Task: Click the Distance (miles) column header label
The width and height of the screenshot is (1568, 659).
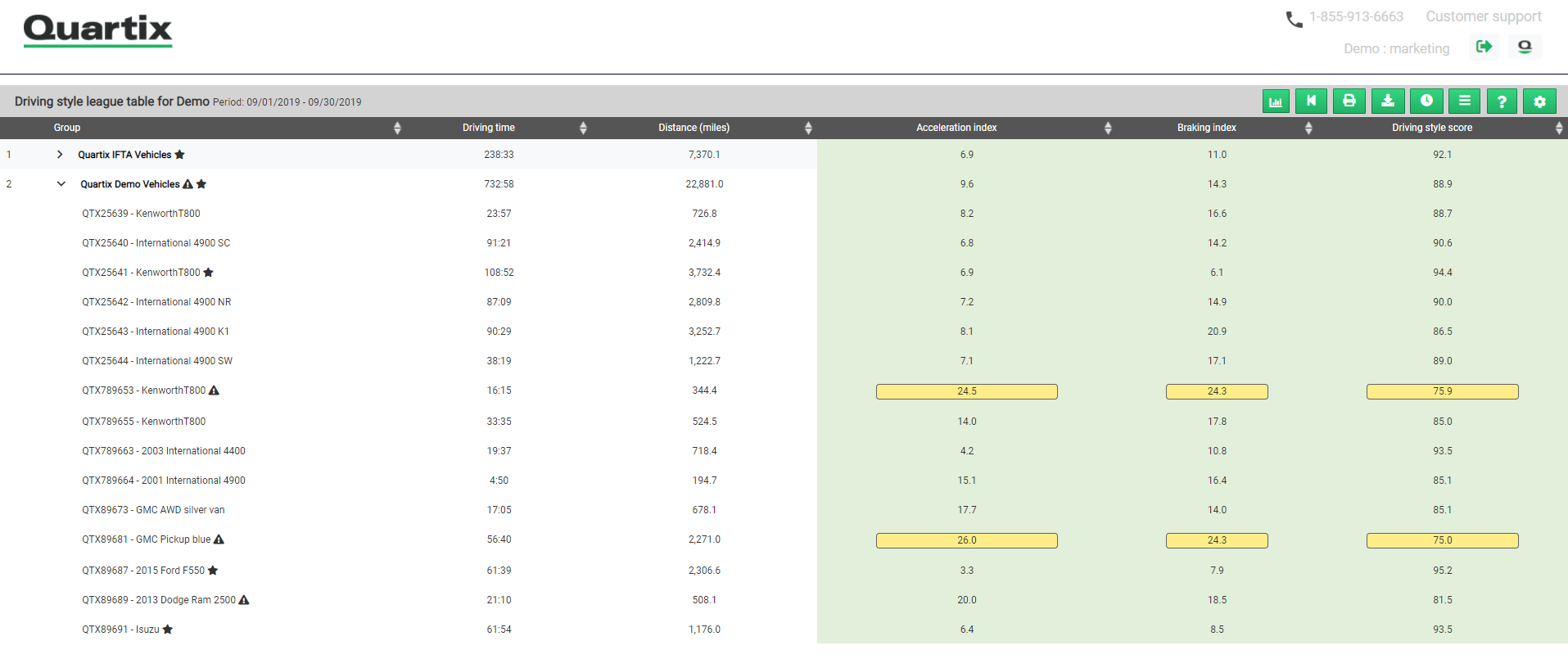Action: [694, 128]
